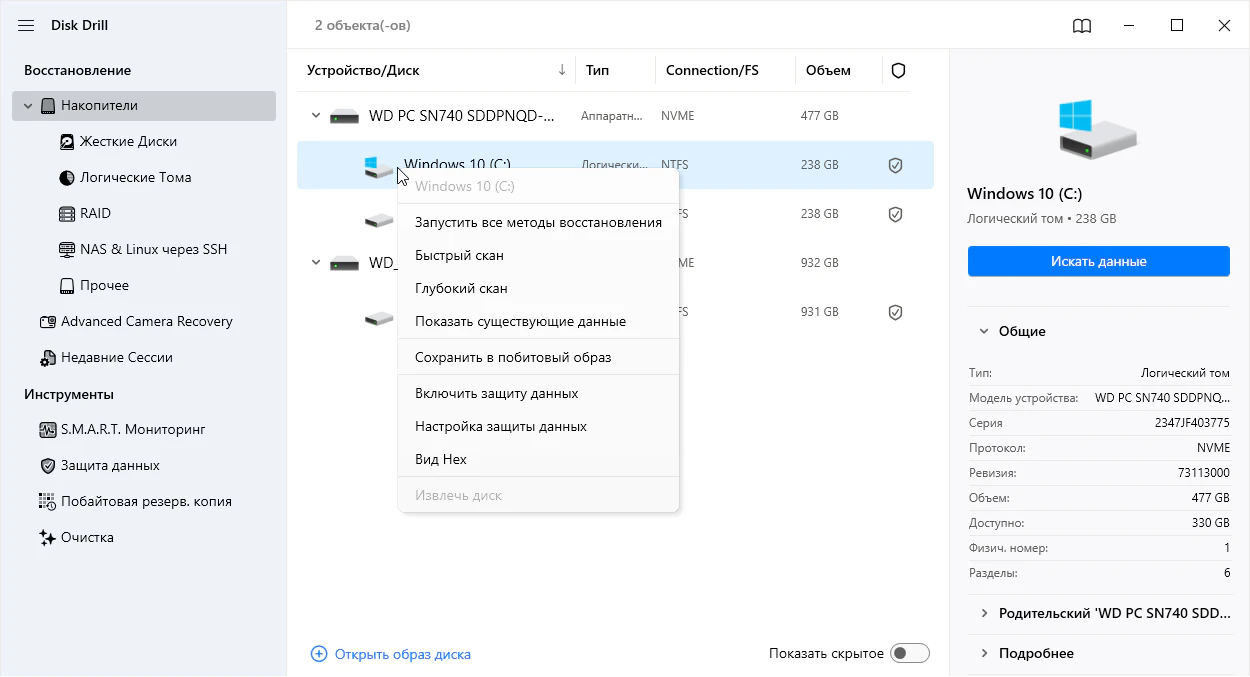
Task: Sort by the Устройство/Диск column header
Action: tap(363, 71)
